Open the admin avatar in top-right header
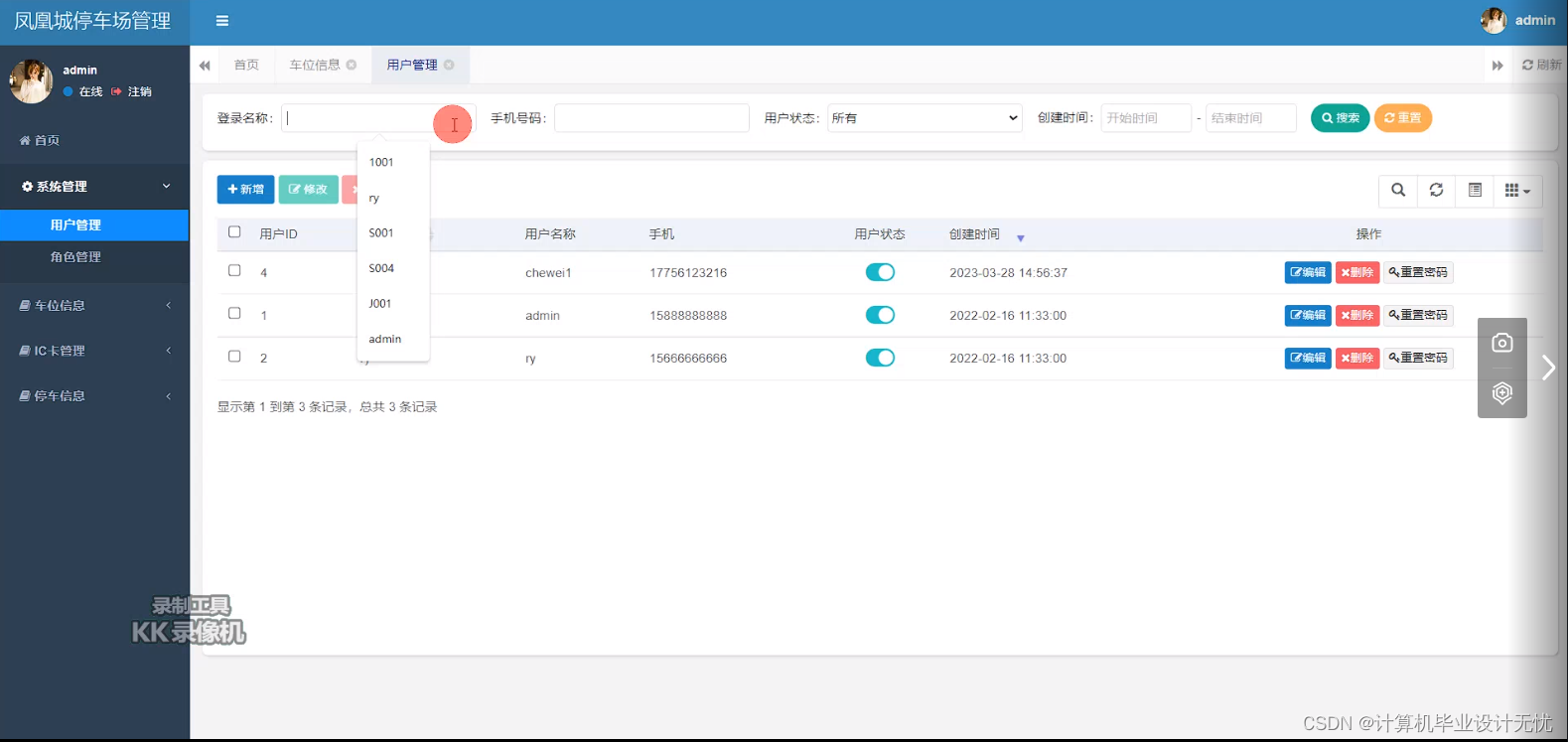This screenshot has height=742, width=1568. click(x=1493, y=20)
